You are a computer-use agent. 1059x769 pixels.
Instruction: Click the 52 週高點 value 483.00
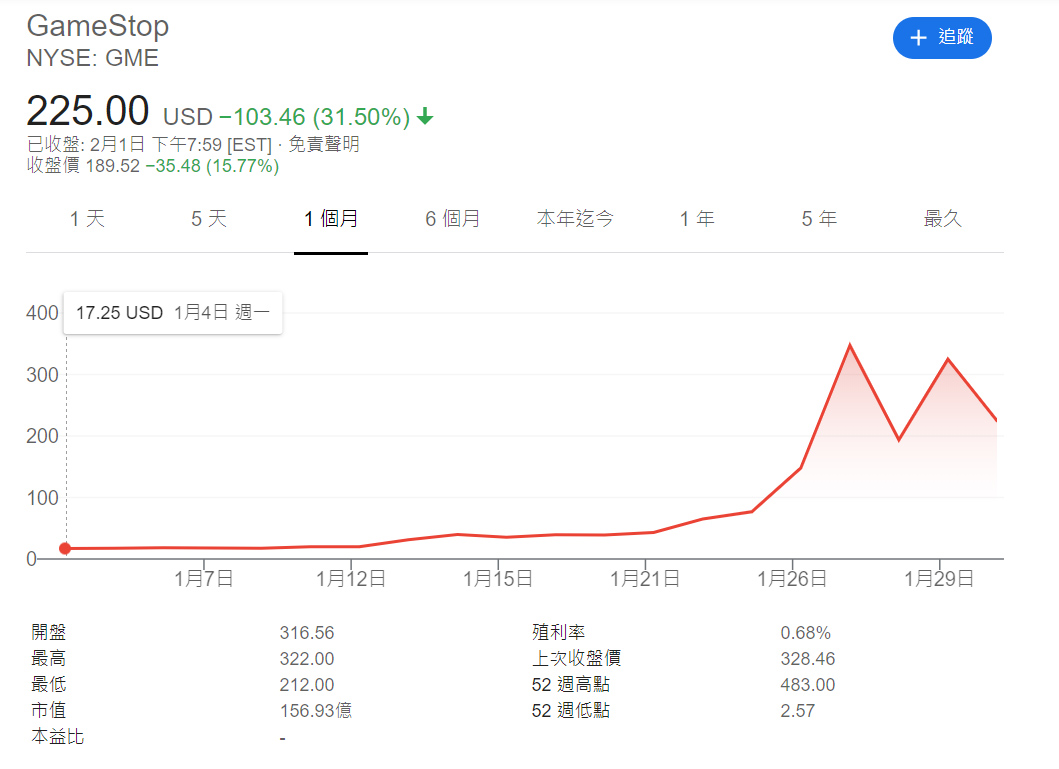808,685
